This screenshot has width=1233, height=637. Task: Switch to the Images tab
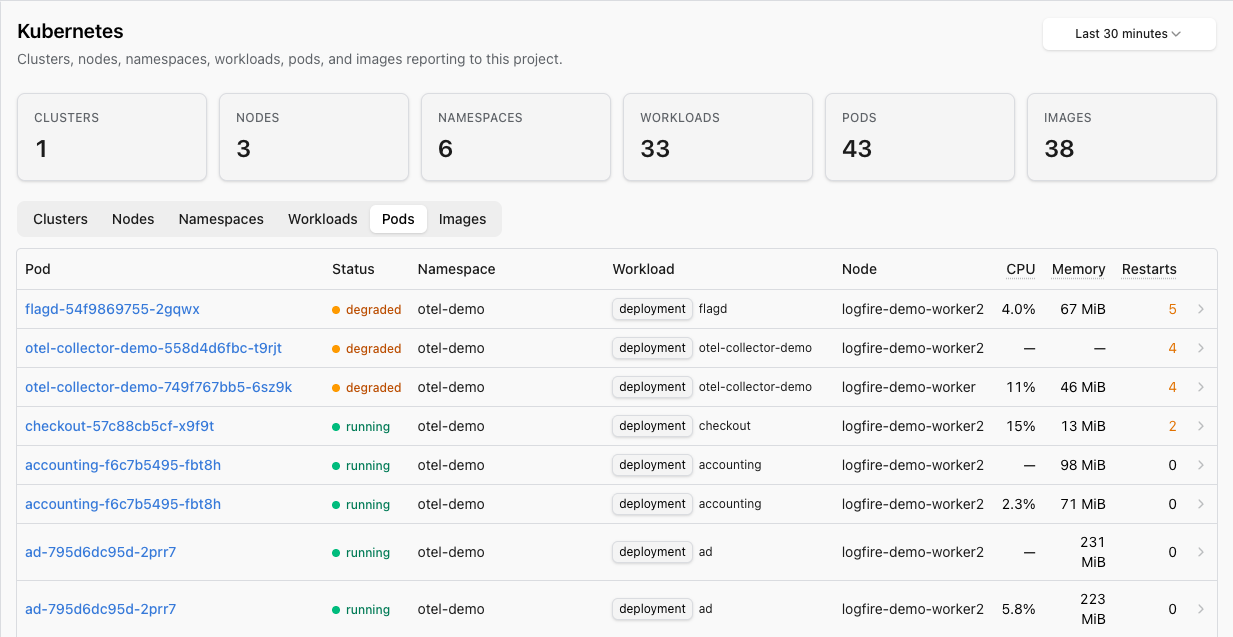(462, 219)
